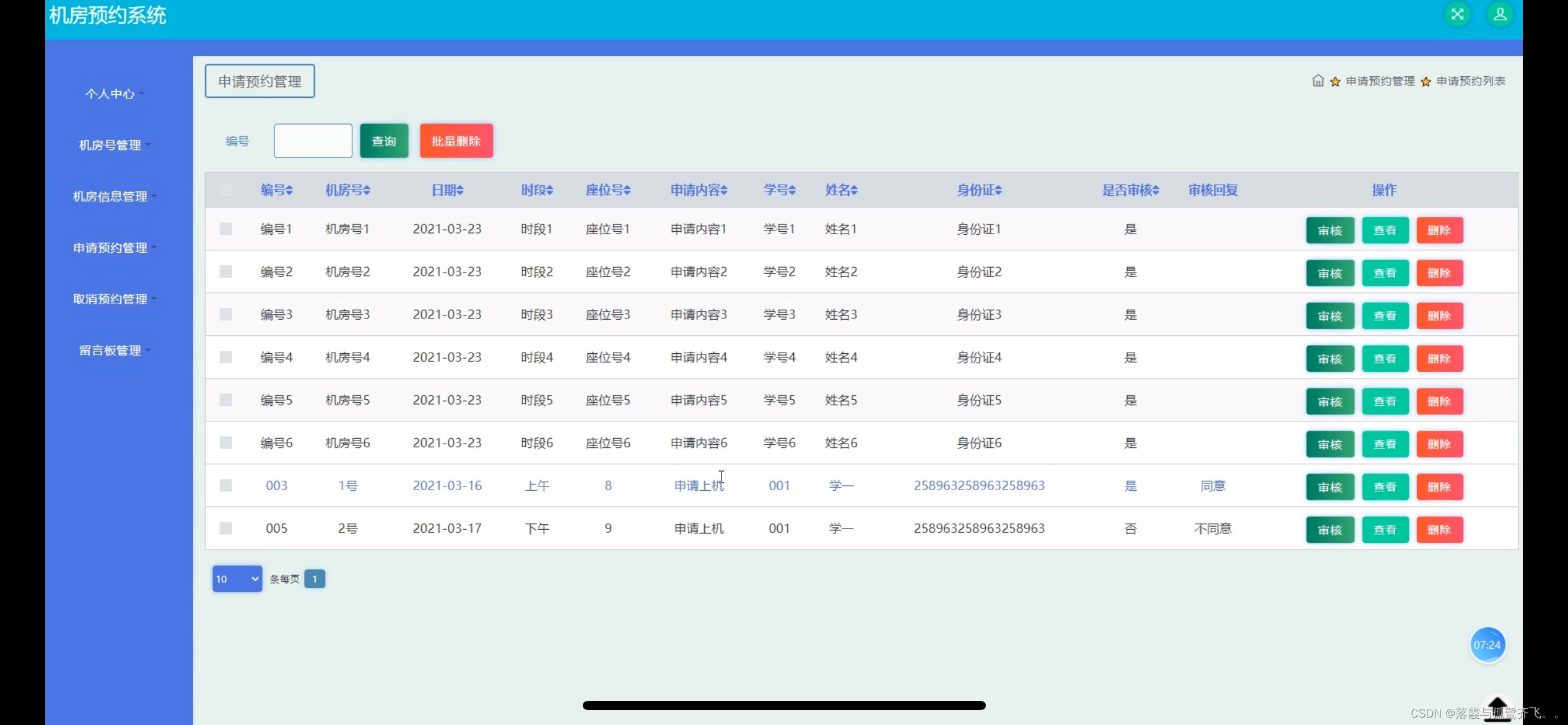1568x725 pixels.
Task: Click the 不同意 reply cell in row 005
Action: click(x=1213, y=529)
